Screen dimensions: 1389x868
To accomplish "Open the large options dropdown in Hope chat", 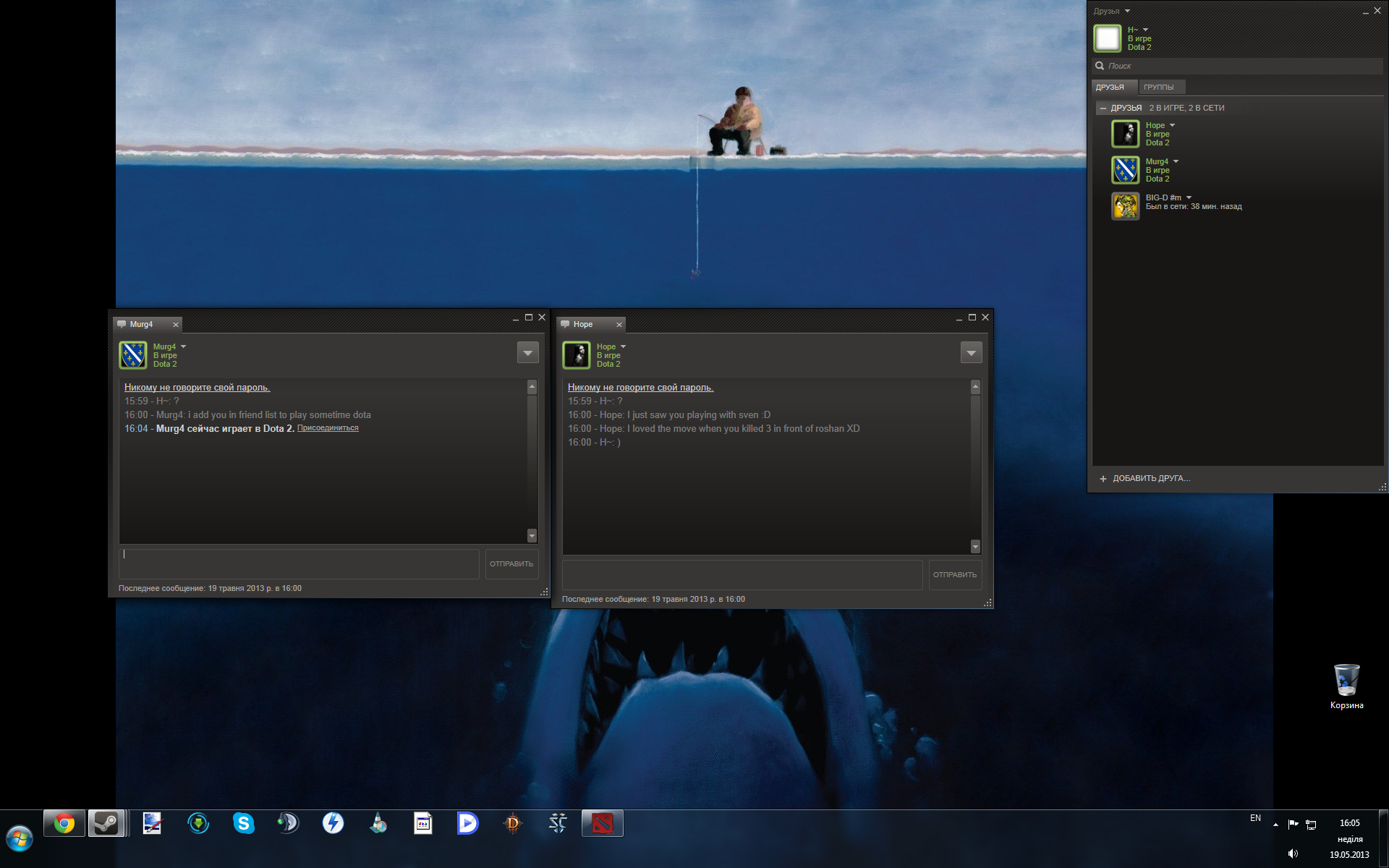I will pos(972,353).
